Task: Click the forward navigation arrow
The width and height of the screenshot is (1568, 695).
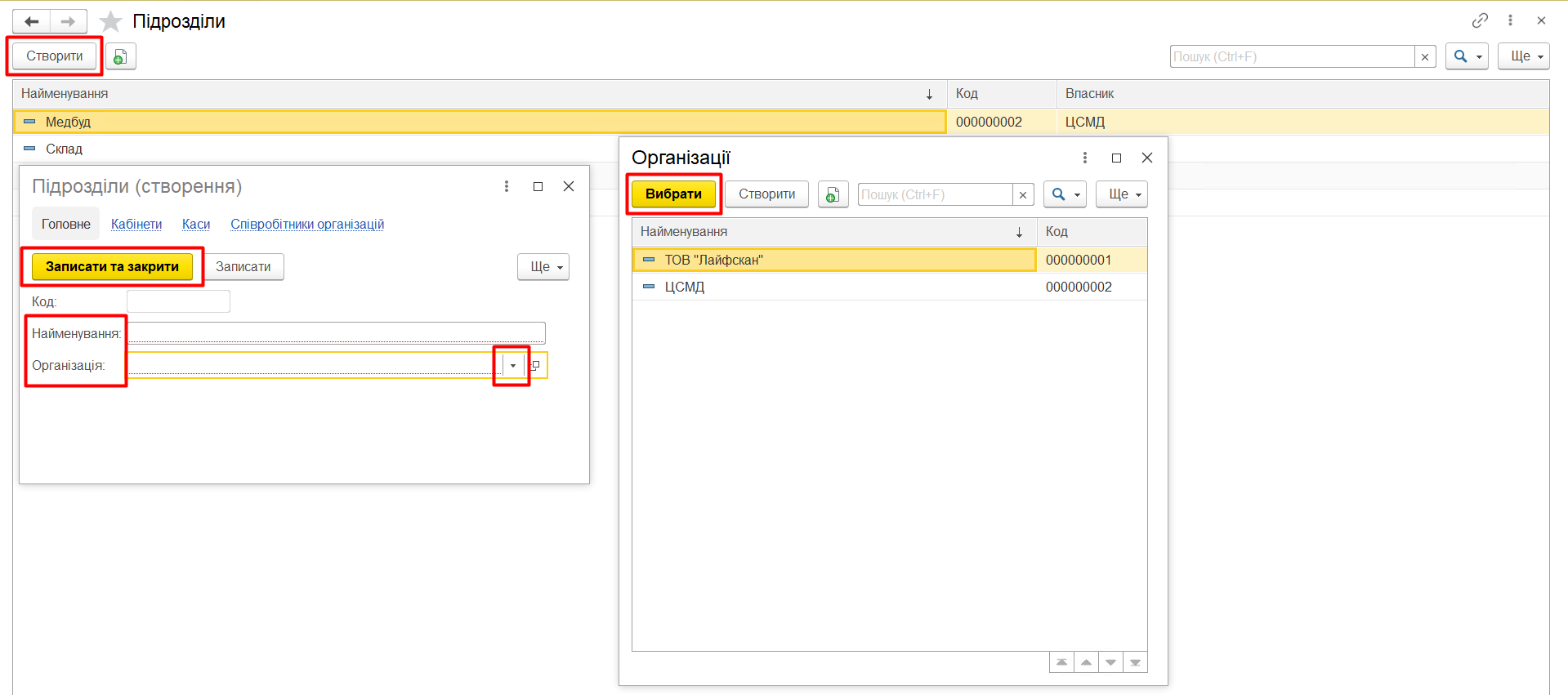Action: [69, 21]
